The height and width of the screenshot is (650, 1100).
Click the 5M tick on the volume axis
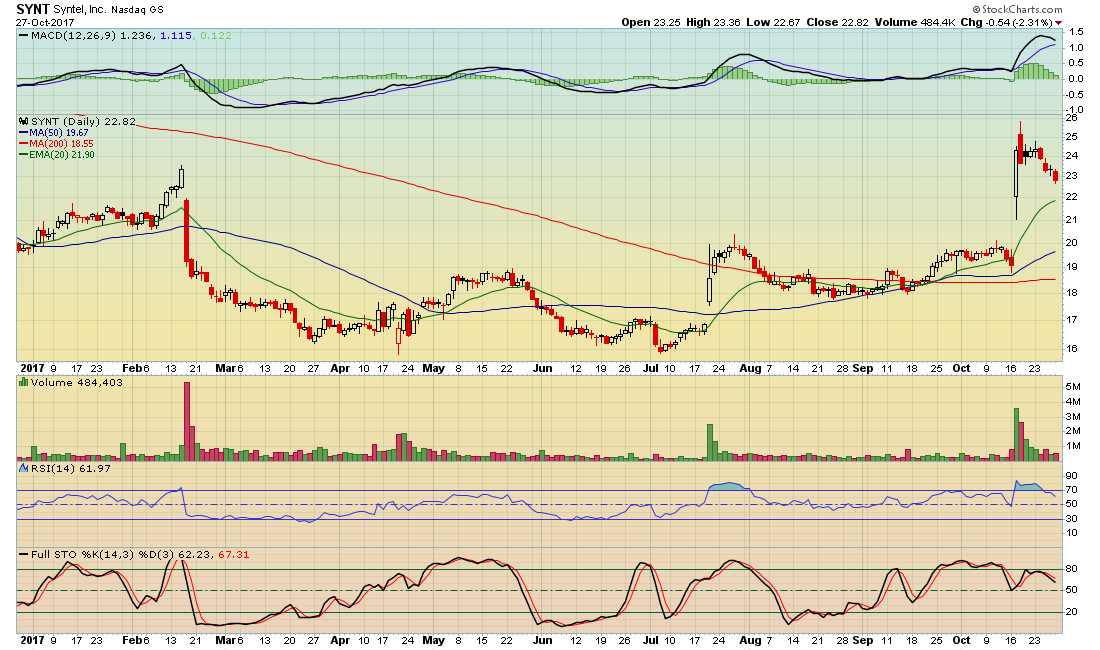coord(1073,387)
